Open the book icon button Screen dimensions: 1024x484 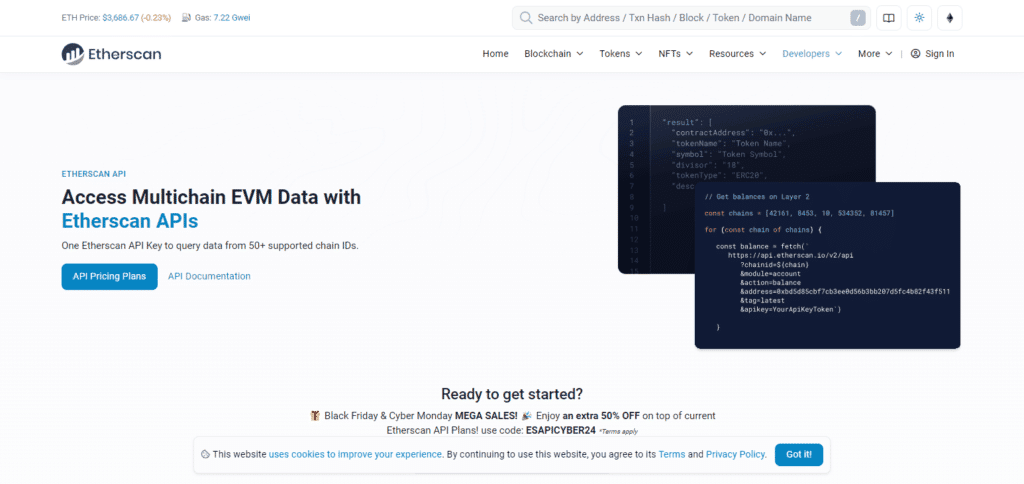888,18
